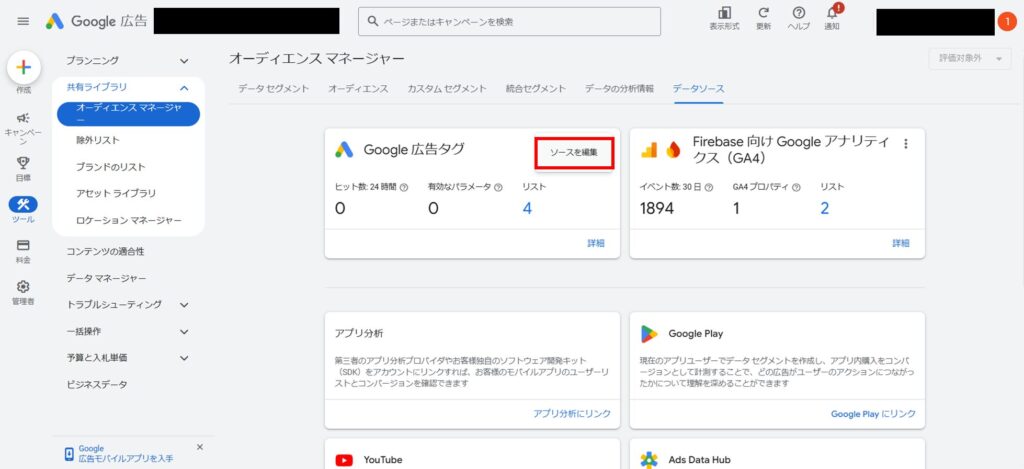Click the Ads Data Hub logo icon

(x=649, y=460)
